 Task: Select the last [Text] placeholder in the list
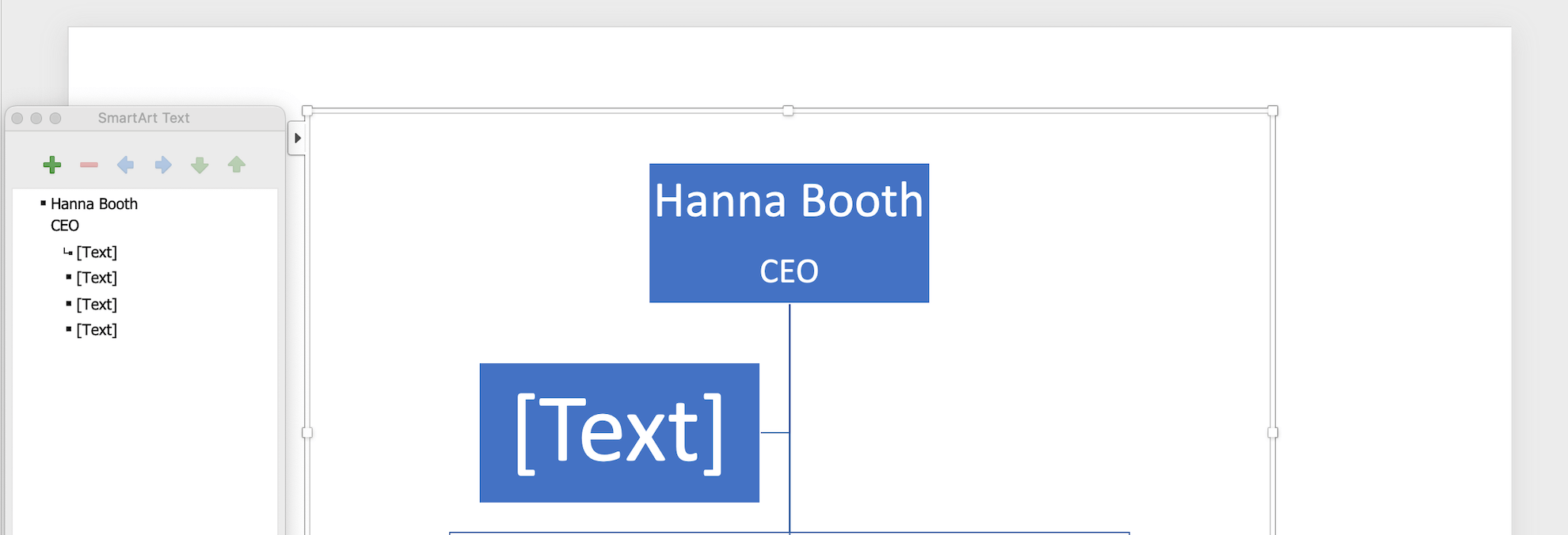tap(97, 330)
